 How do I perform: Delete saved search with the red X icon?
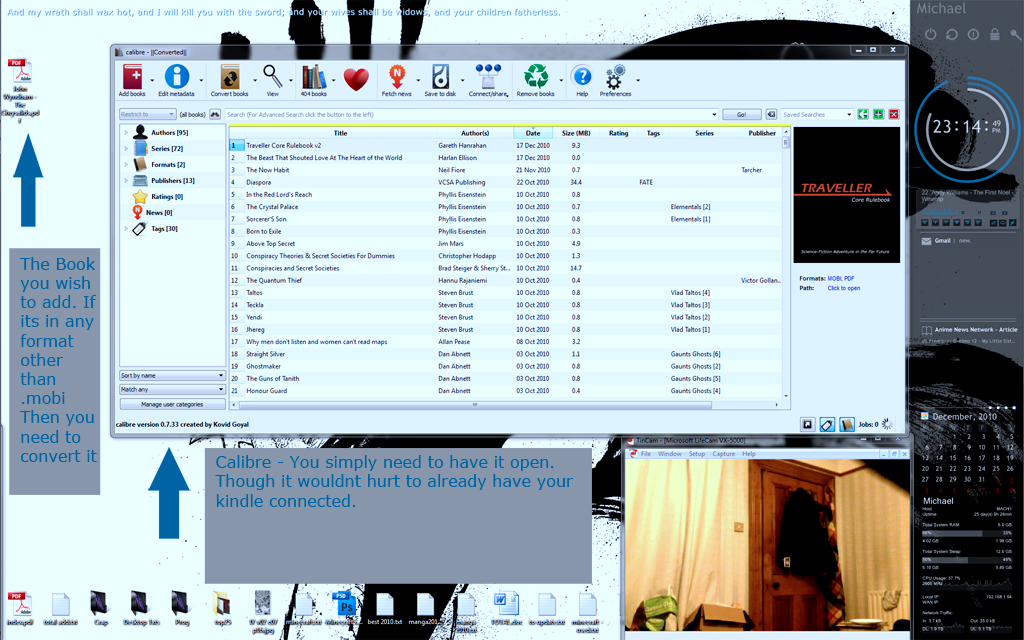point(894,114)
